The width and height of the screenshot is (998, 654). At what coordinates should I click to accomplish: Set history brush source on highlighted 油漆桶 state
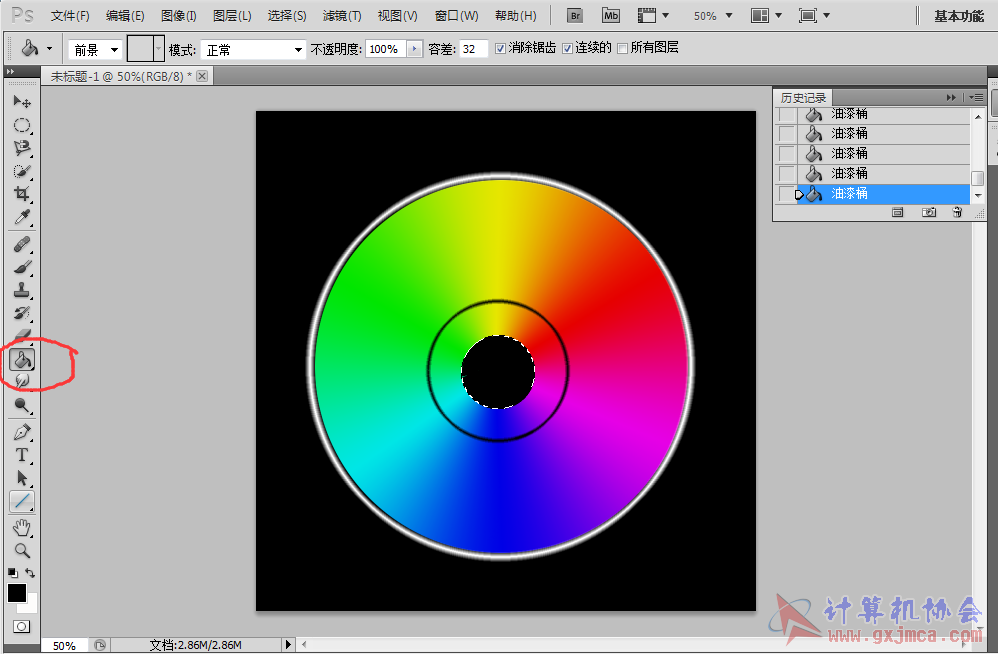coord(787,193)
